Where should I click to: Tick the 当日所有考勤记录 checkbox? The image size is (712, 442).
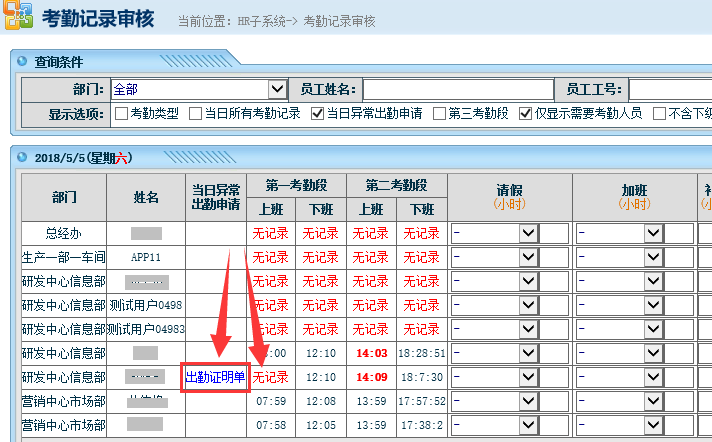pos(195,113)
